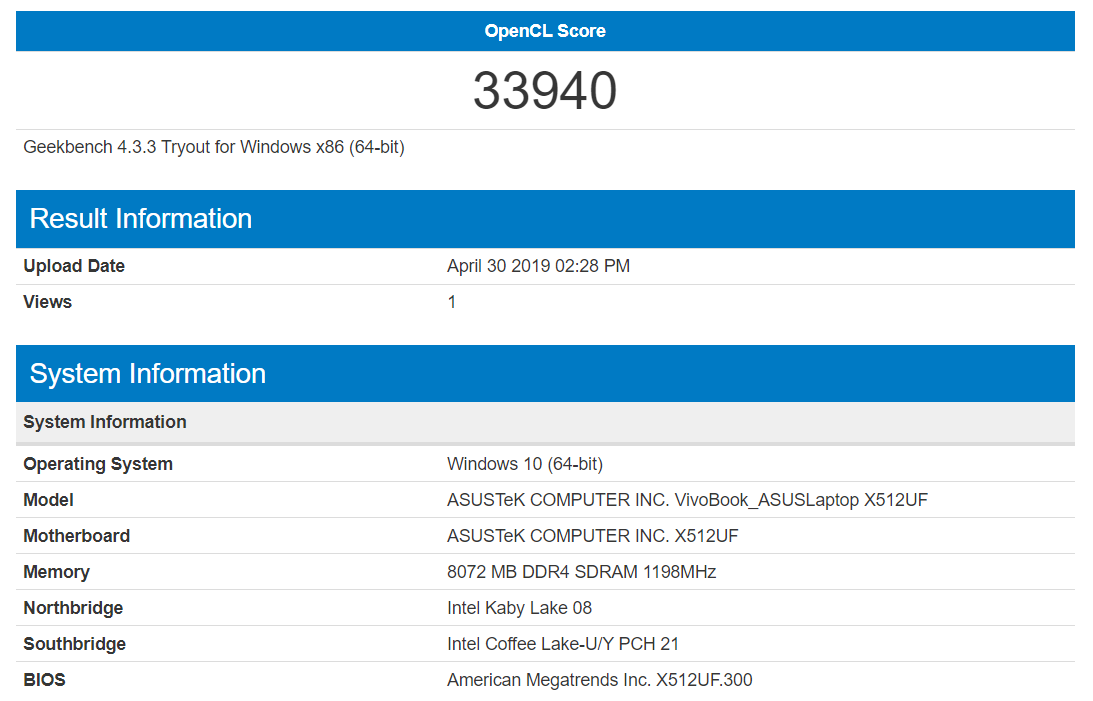The image size is (1093, 701).
Task: Click the Intel Kaby Lake 08 value
Action: click(519, 608)
